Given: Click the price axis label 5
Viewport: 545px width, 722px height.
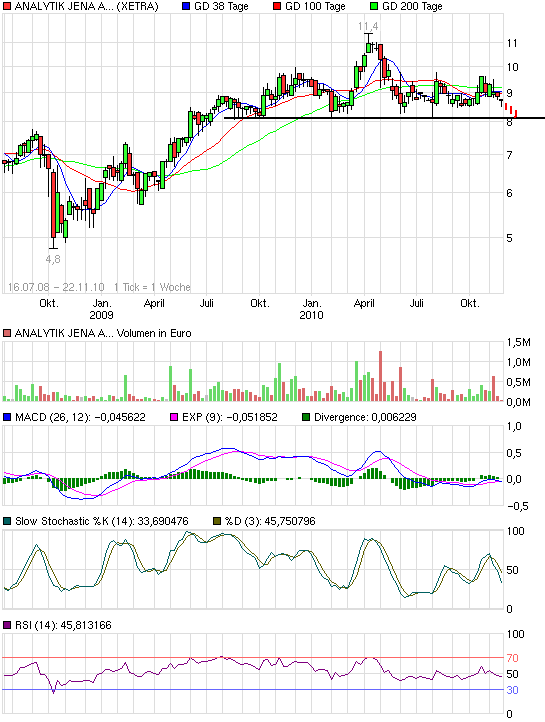Looking at the screenshot, I should point(509,238).
